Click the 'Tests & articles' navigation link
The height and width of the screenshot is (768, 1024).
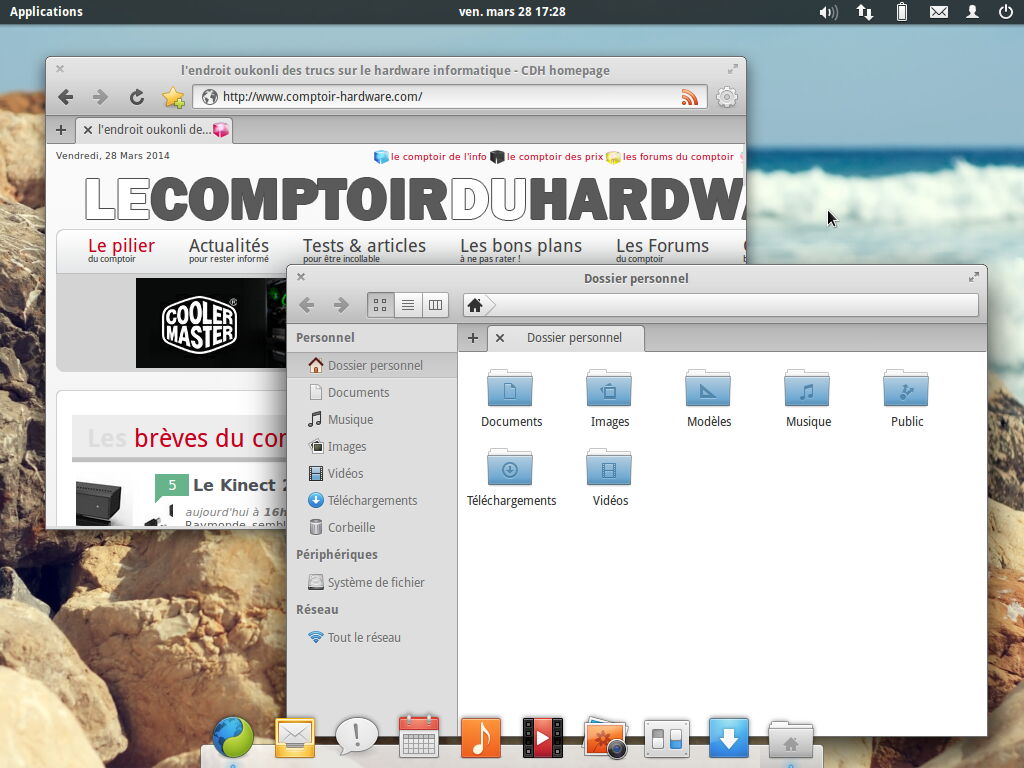[364, 245]
